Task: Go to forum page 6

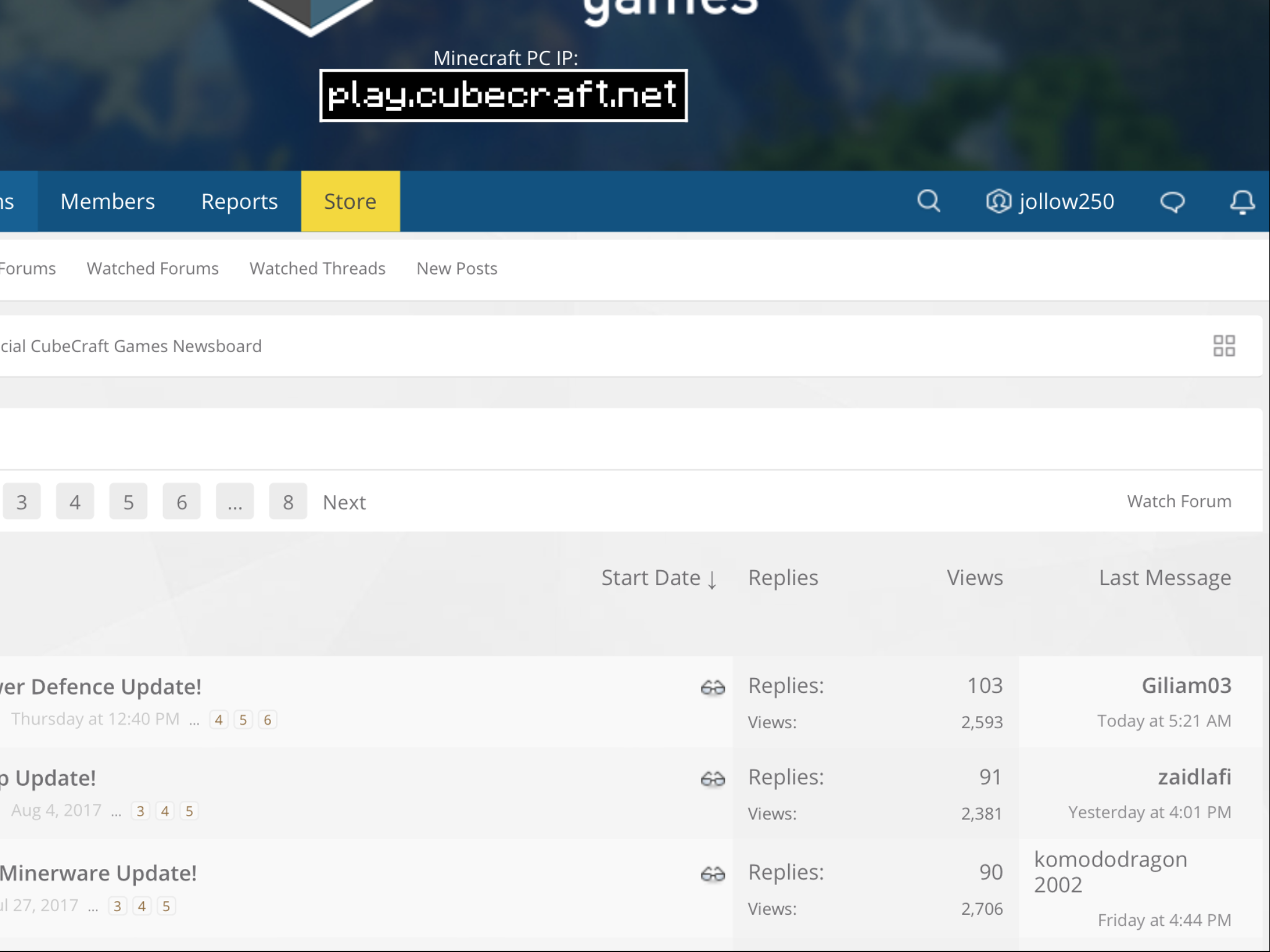Action: point(182,501)
